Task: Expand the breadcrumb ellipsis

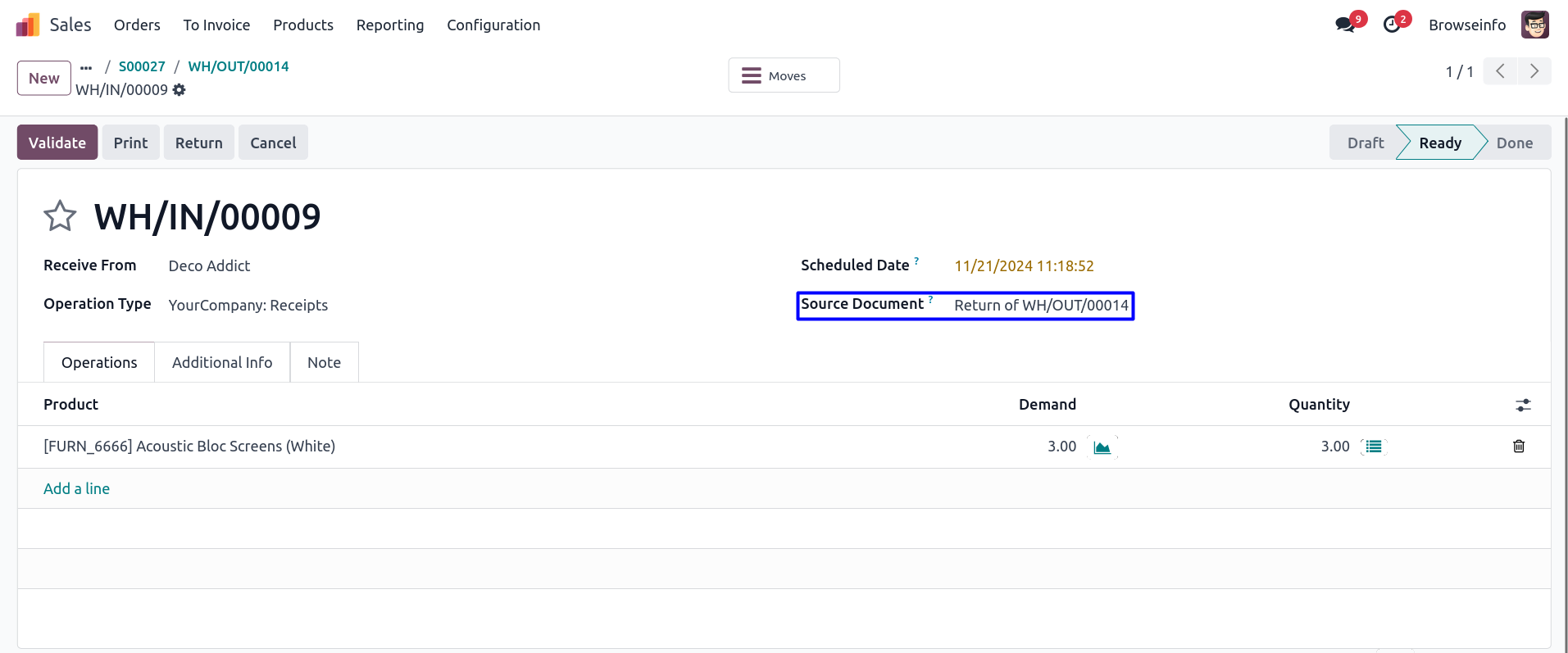Action: 86,67
